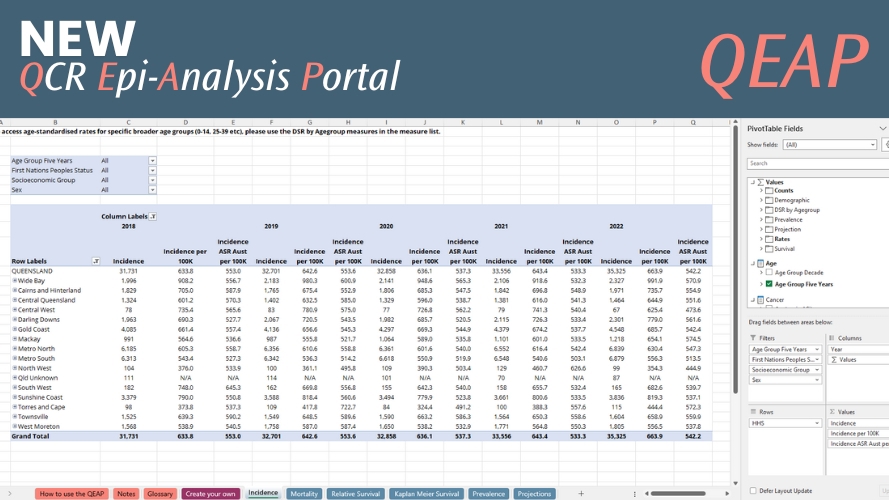Click the vertical scrollbar down arrow
Screen dimensions: 889x500
[x=736, y=483]
